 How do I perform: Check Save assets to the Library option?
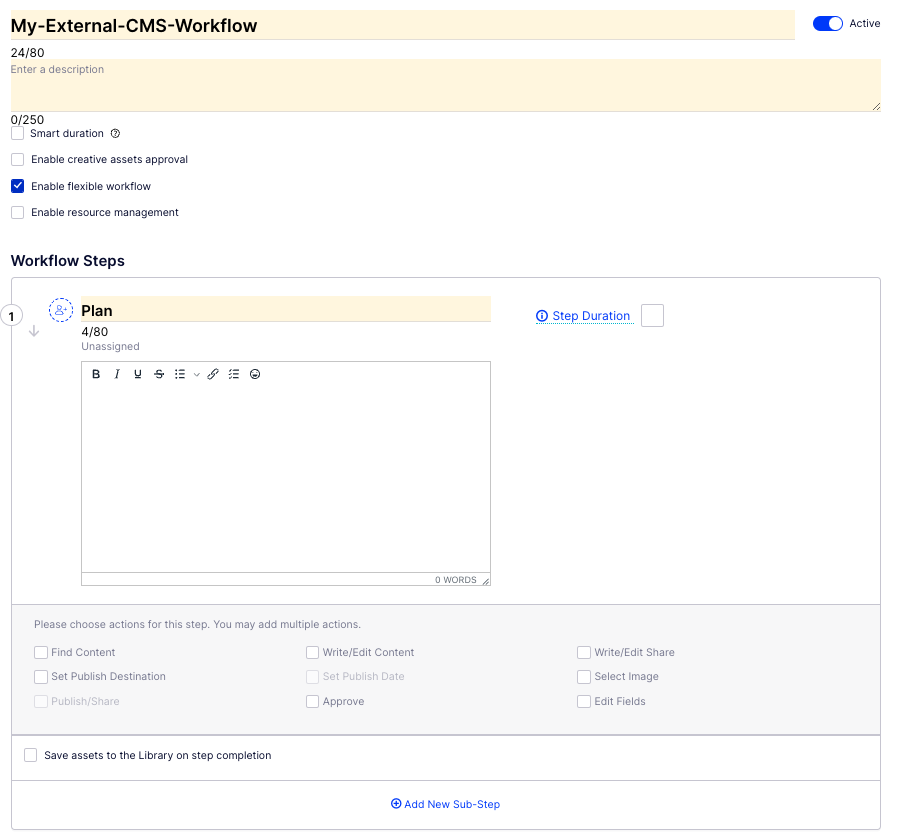coord(31,756)
